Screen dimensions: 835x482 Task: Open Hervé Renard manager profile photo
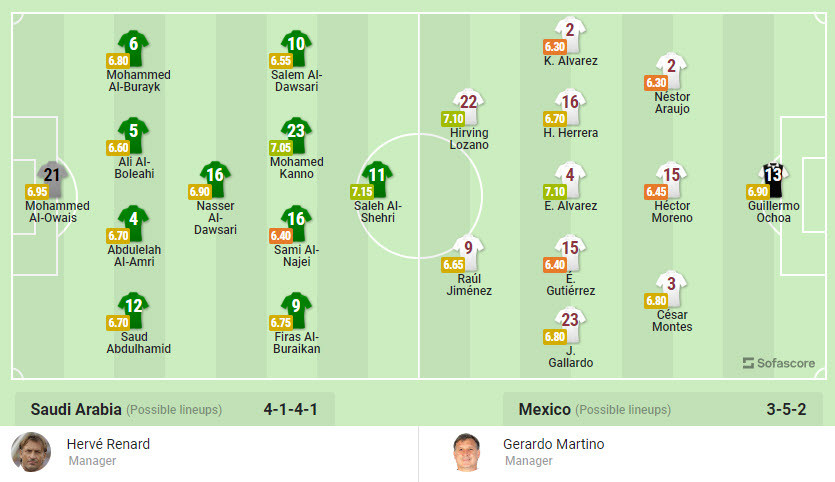point(31,452)
